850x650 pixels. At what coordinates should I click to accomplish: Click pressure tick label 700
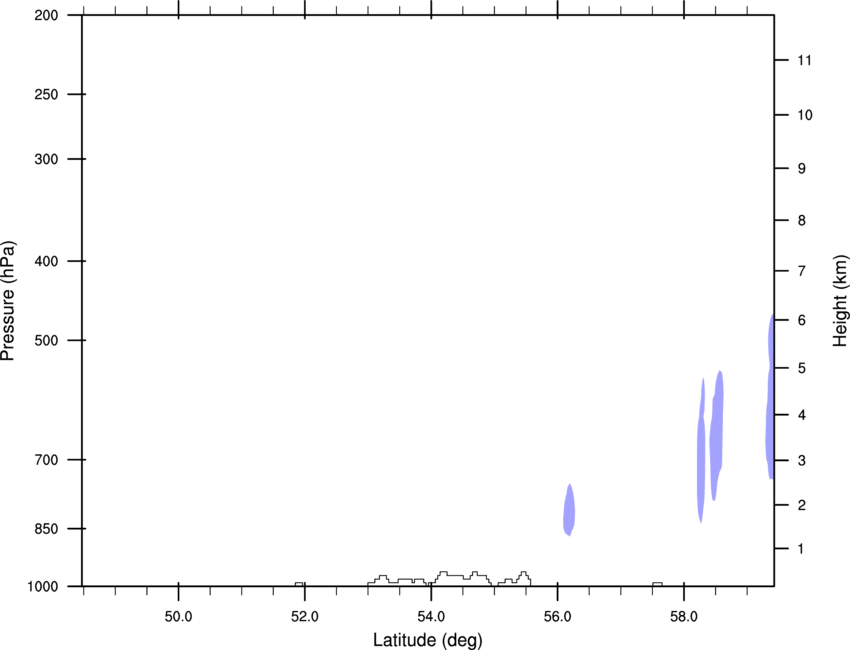46,460
